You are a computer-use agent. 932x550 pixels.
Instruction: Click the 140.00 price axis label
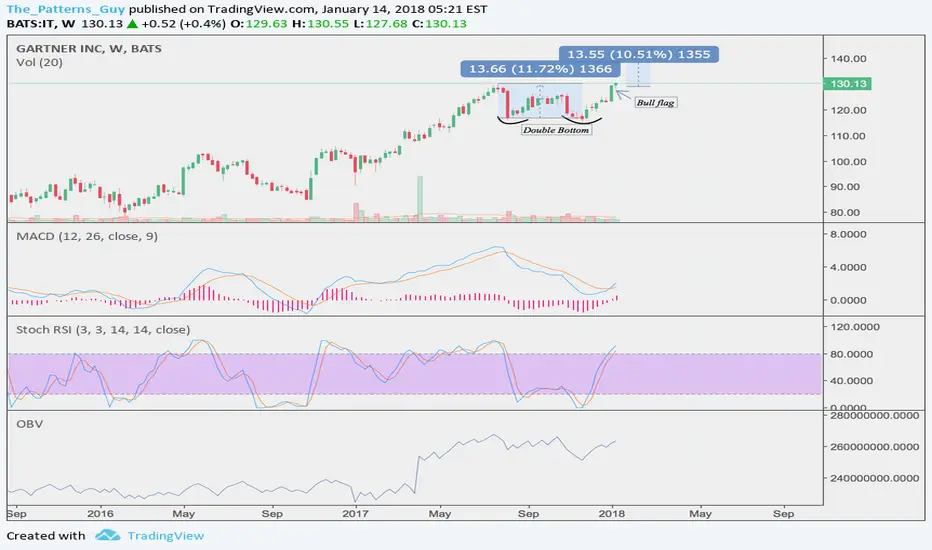point(849,59)
